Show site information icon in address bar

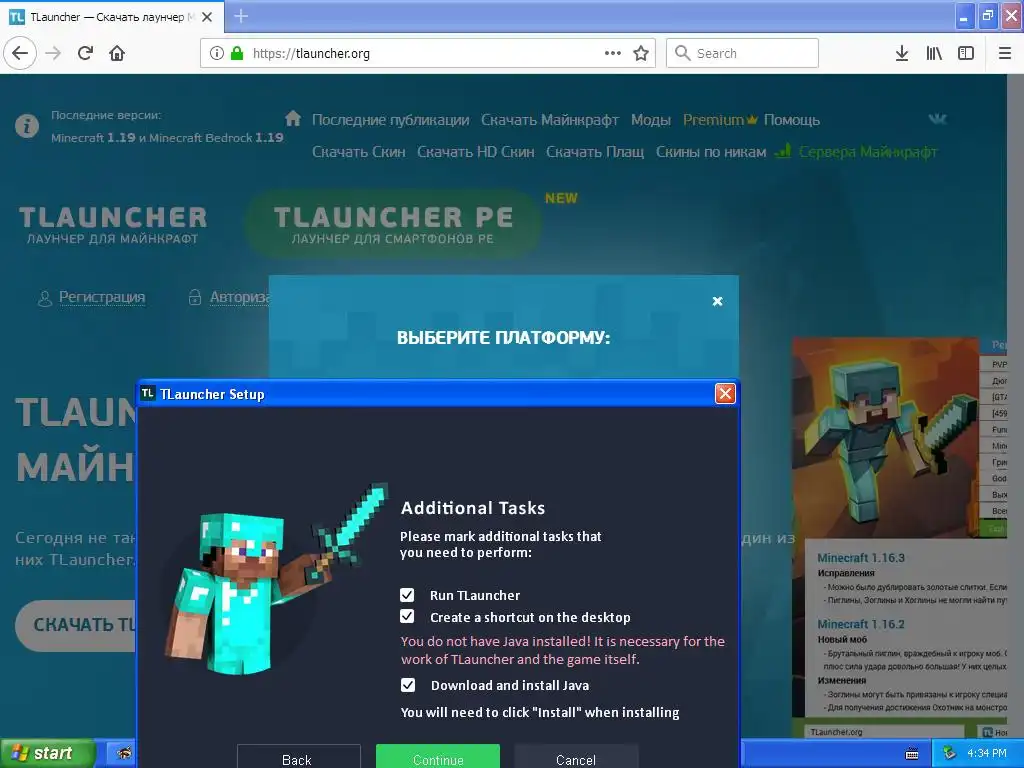217,54
